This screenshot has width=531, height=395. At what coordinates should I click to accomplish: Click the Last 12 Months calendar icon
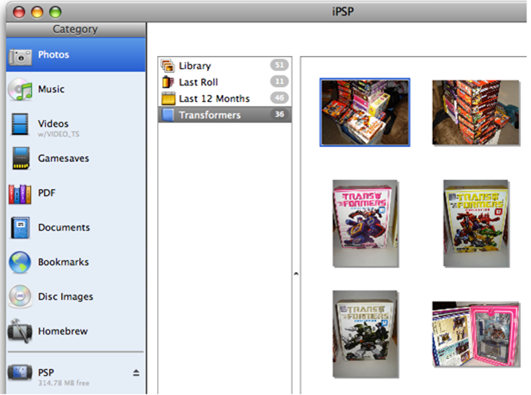coord(168,98)
